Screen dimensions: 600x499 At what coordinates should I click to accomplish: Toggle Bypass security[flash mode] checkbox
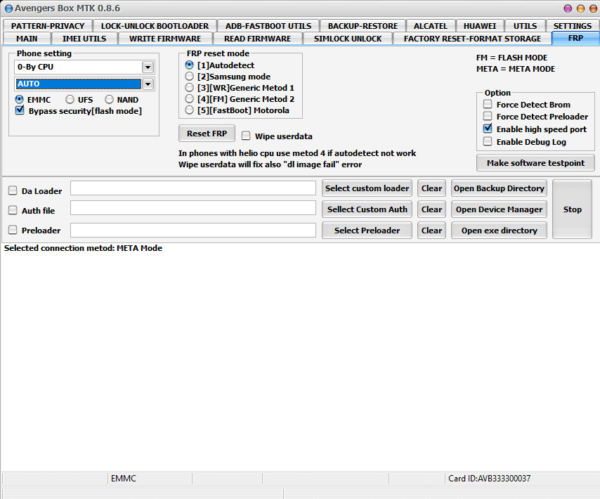[x=20, y=111]
